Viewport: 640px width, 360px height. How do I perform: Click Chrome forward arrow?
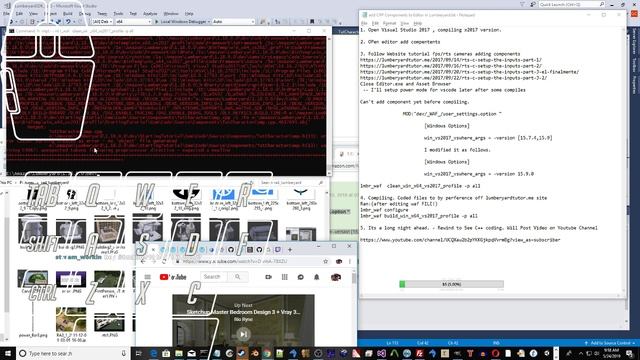pyautogui.click(x=153, y=261)
